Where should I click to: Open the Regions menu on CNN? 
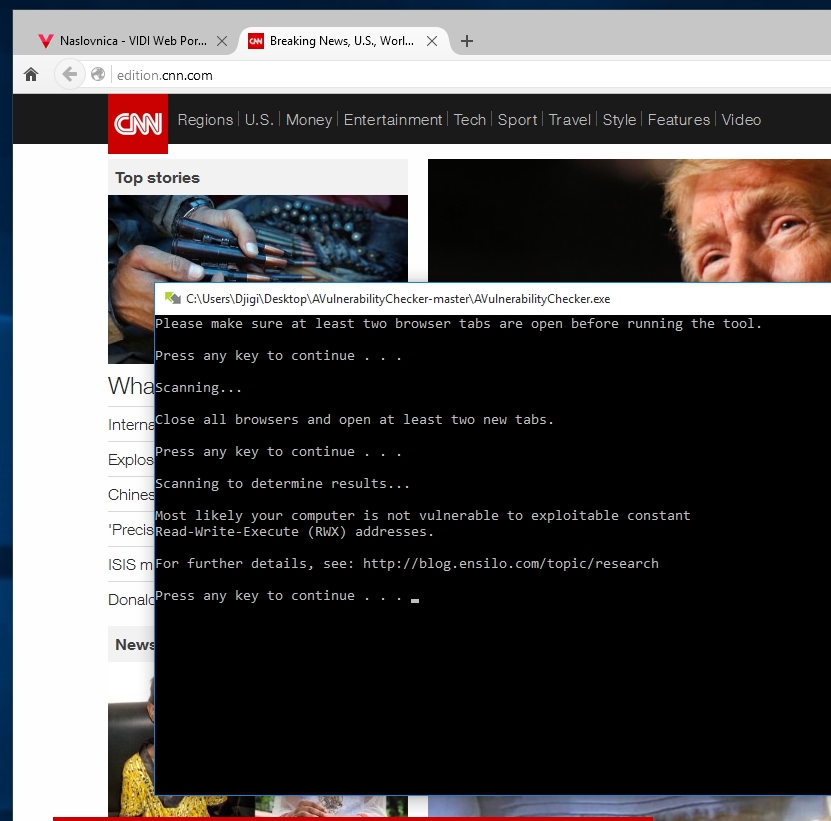click(x=205, y=120)
